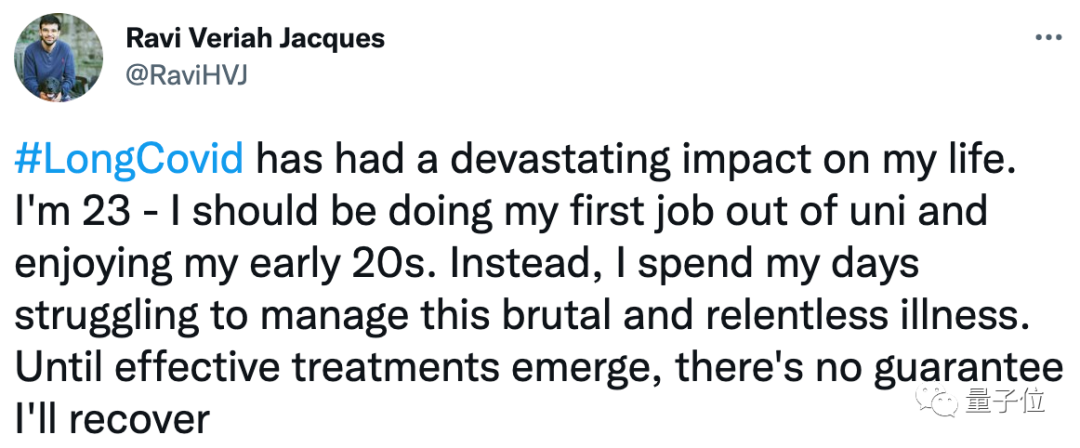Open the #LongCovid hashtag link
The image size is (1080, 448).
[x=129, y=159]
